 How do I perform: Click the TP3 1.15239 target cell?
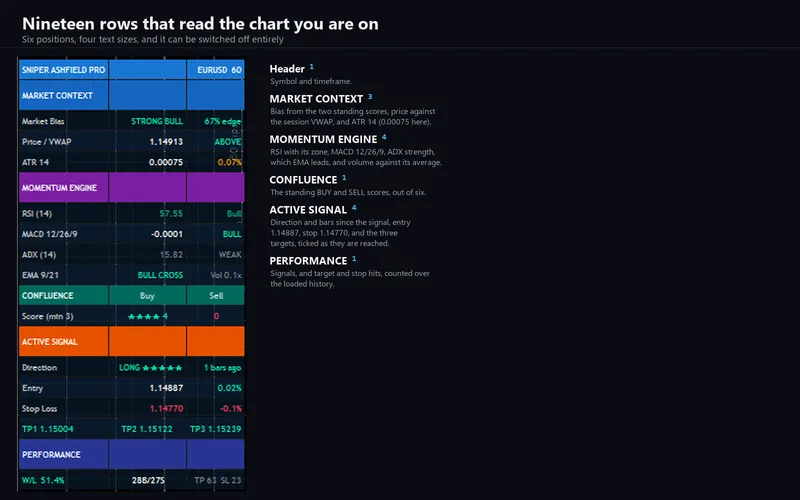coord(215,429)
